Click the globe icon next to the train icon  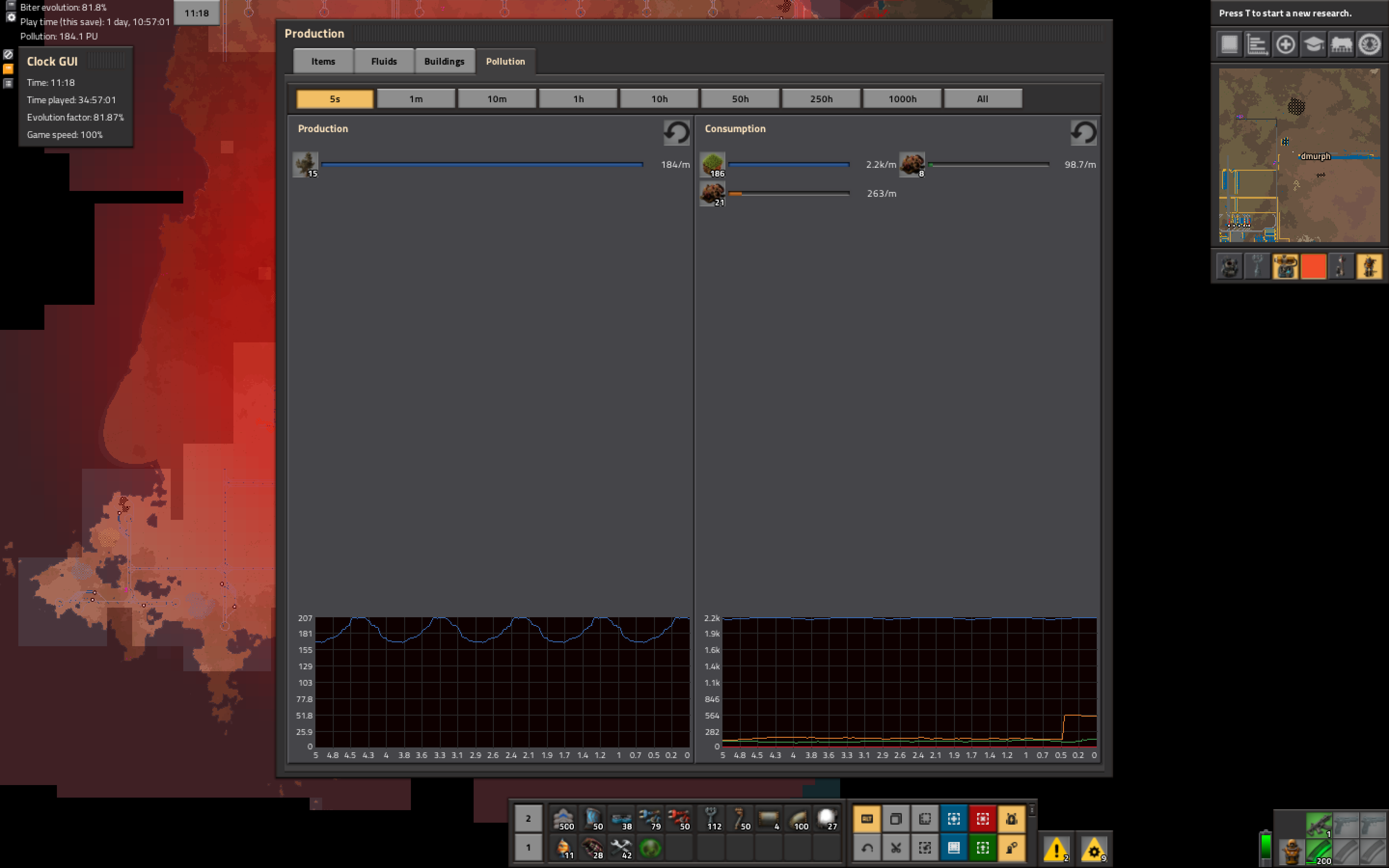pos(1370,44)
